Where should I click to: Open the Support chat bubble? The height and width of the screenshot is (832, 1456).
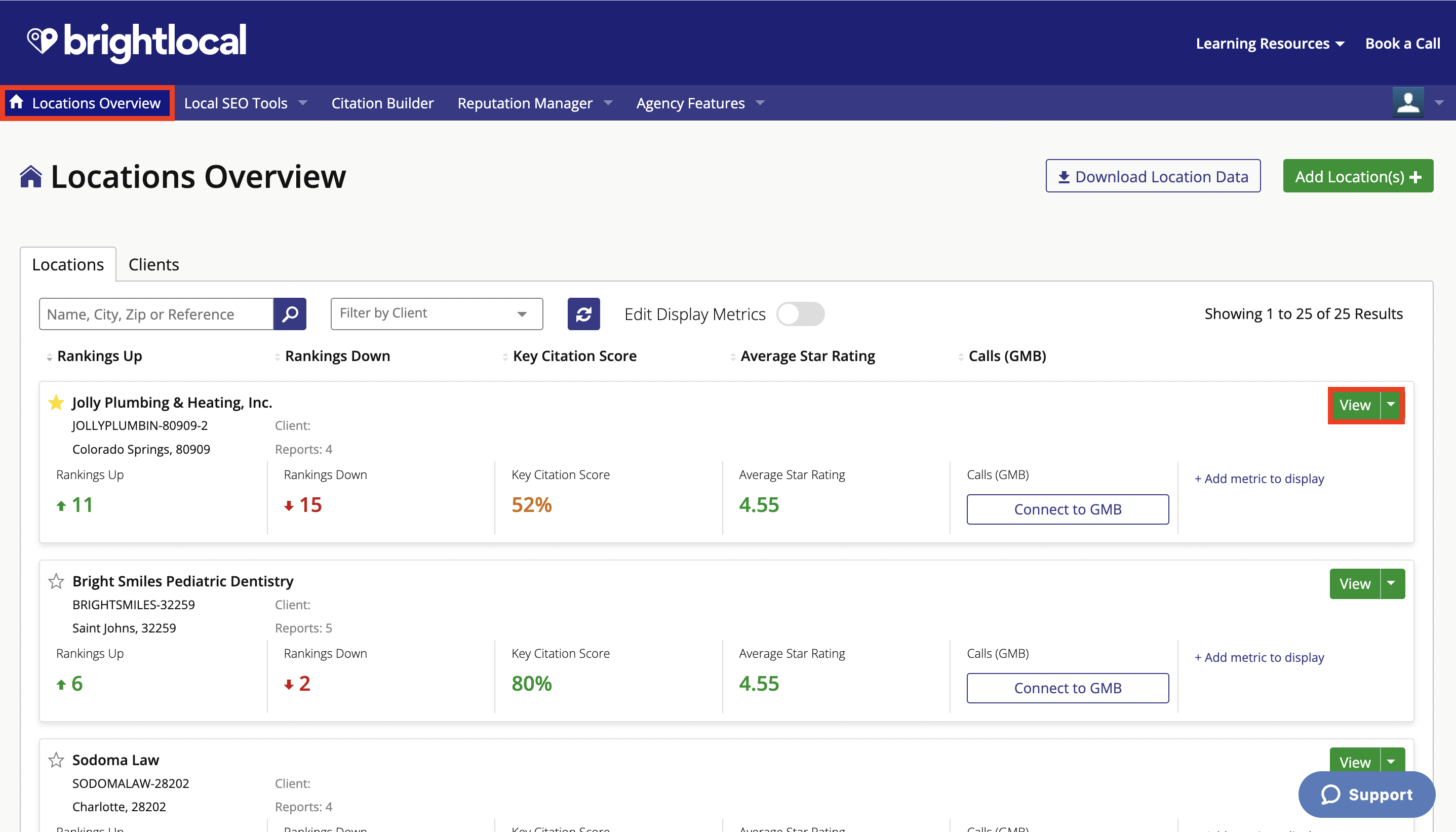click(x=1366, y=795)
